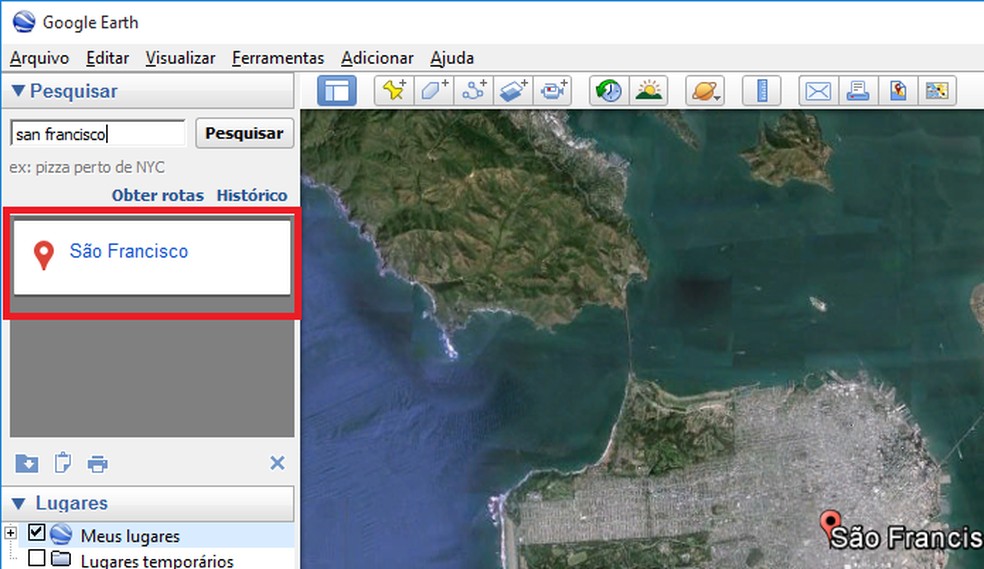This screenshot has width=984, height=569.
Task: Add an image overlay from the toolbar
Action: click(x=513, y=91)
